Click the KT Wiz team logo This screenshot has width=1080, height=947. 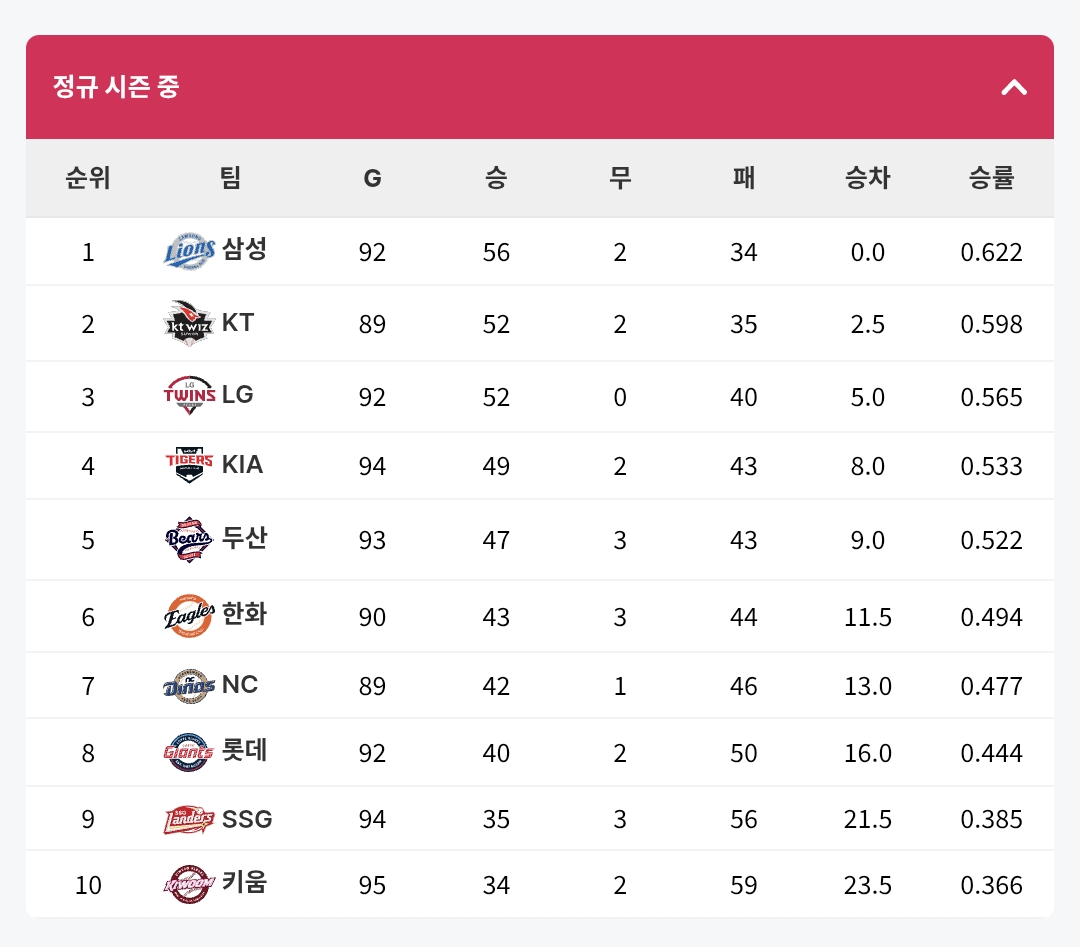tap(189, 323)
